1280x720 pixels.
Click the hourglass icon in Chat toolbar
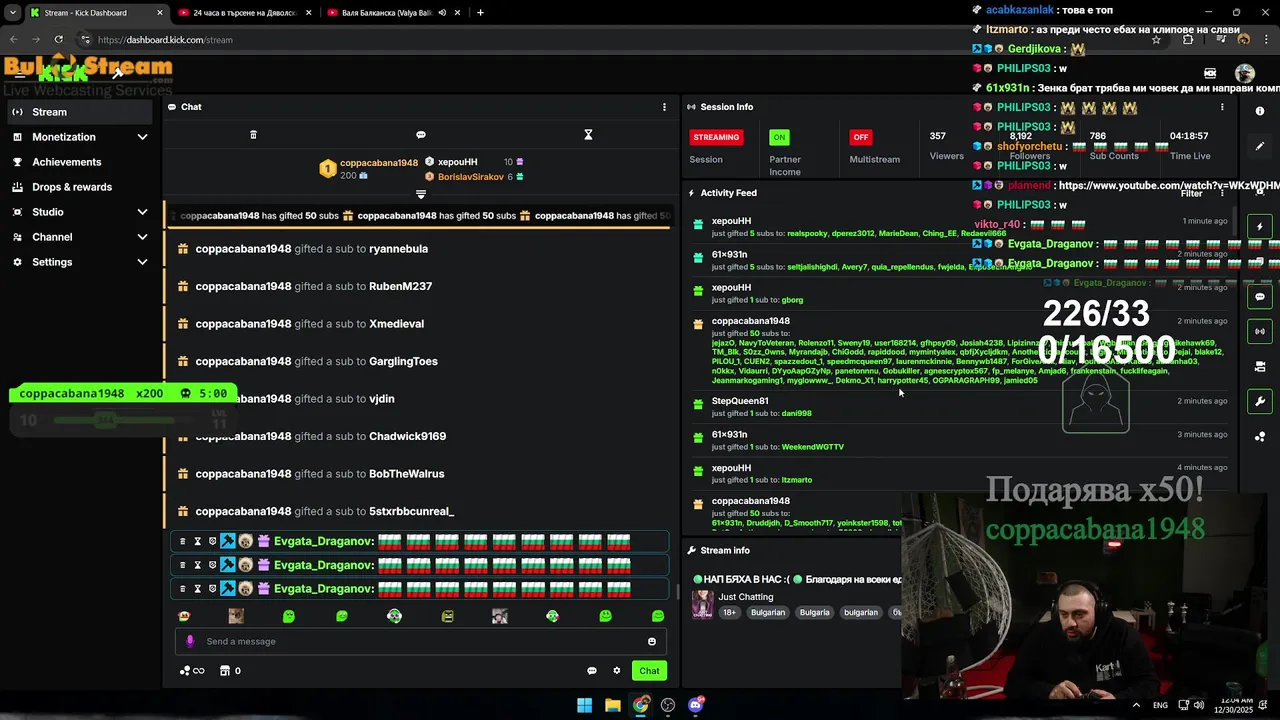click(588, 135)
